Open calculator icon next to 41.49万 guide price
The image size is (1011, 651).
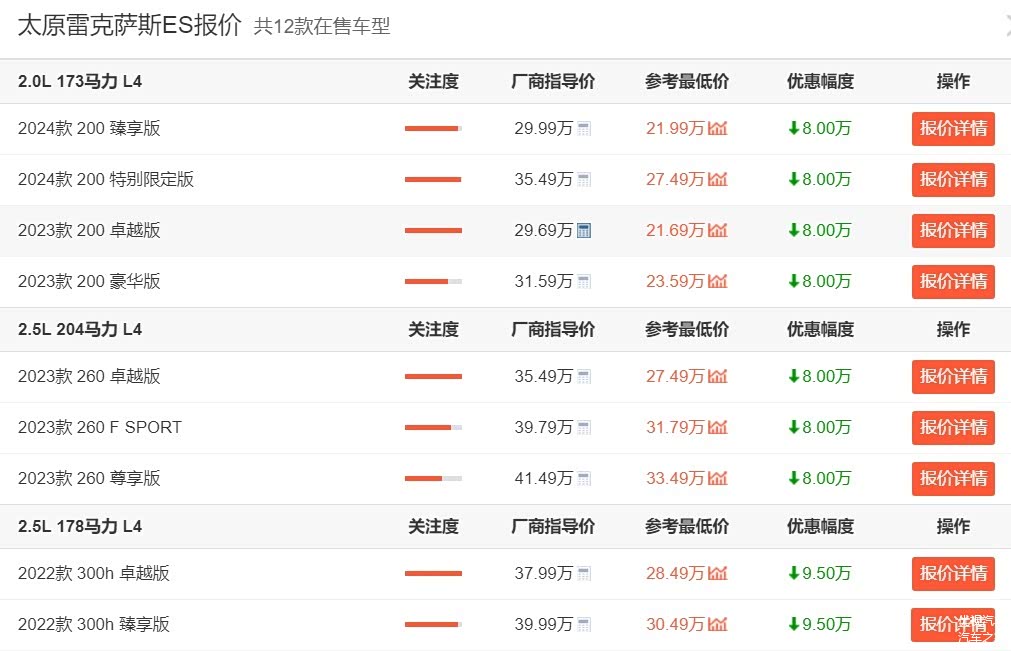pos(584,479)
